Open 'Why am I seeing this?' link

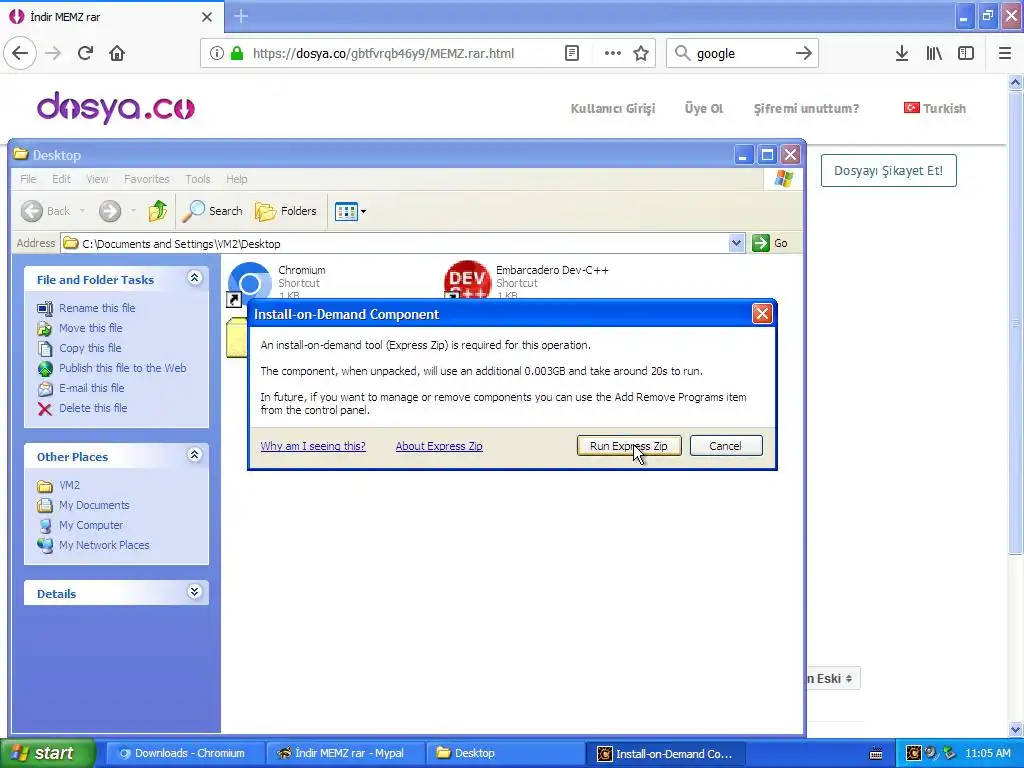pyautogui.click(x=313, y=446)
